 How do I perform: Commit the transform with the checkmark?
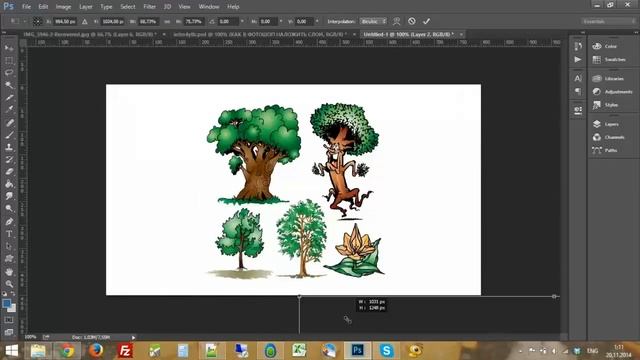pos(427,21)
